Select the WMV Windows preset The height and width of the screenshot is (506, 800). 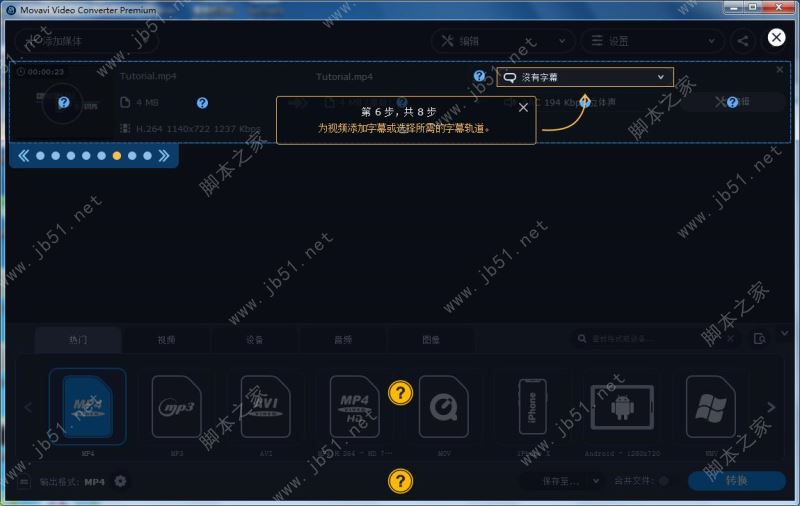pyautogui.click(x=711, y=408)
